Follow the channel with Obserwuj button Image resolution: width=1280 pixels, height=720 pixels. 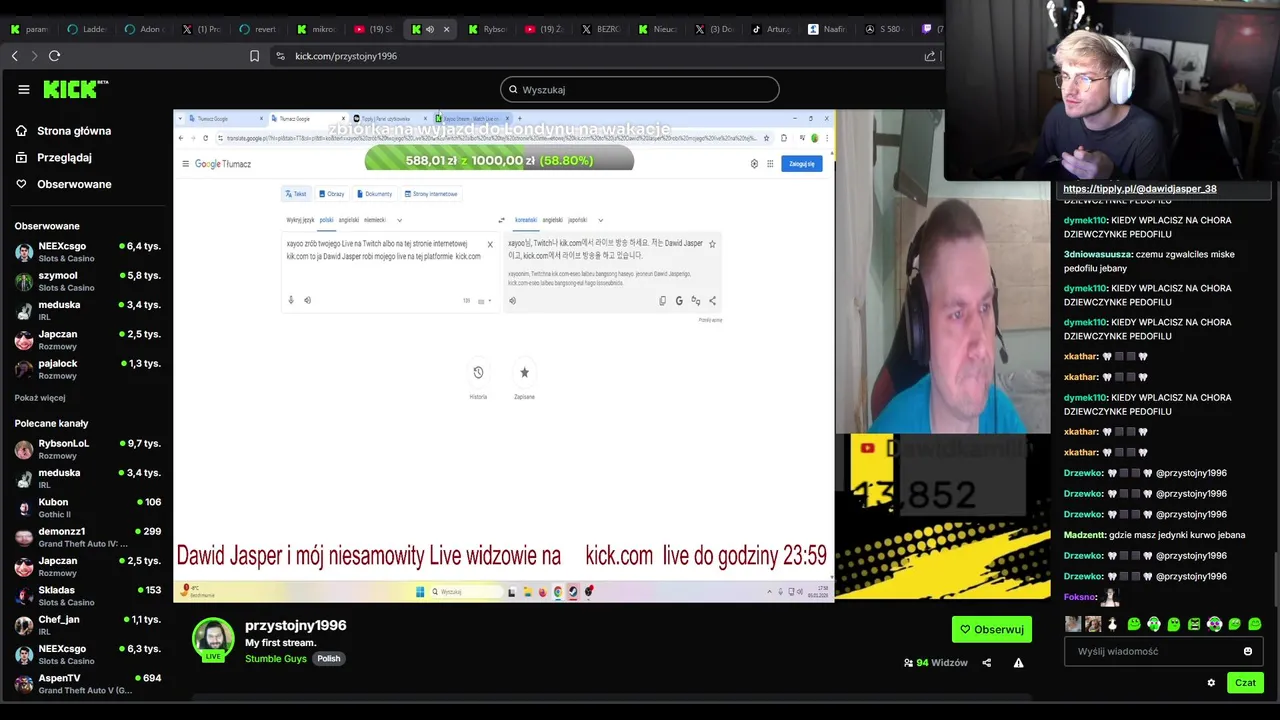pyautogui.click(x=992, y=629)
